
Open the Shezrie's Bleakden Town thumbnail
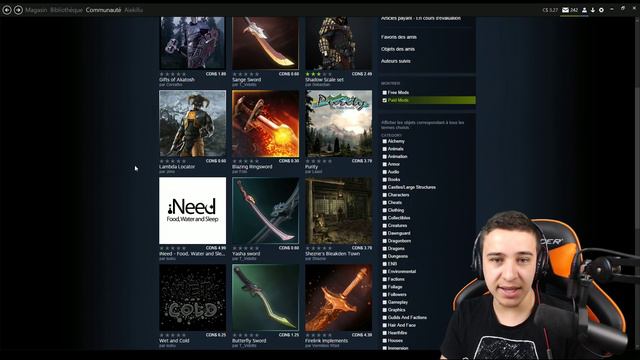[x=338, y=210]
